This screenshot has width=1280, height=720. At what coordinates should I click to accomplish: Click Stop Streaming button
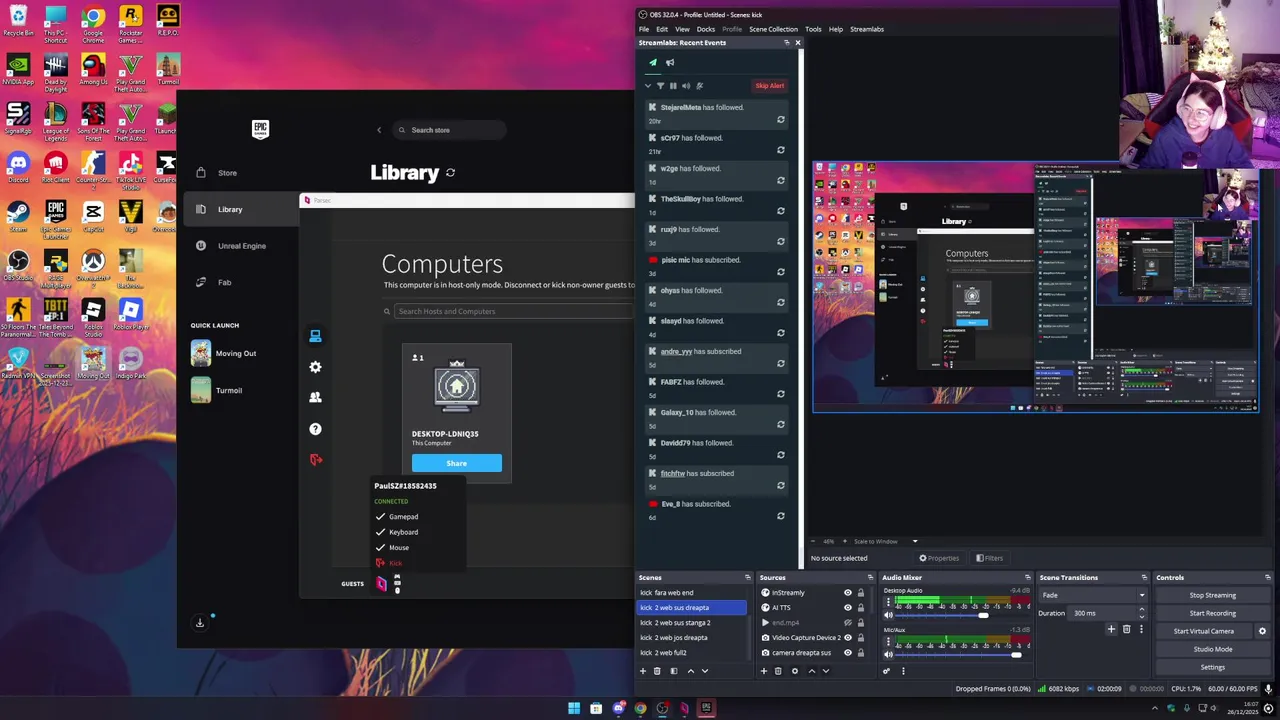1212,595
